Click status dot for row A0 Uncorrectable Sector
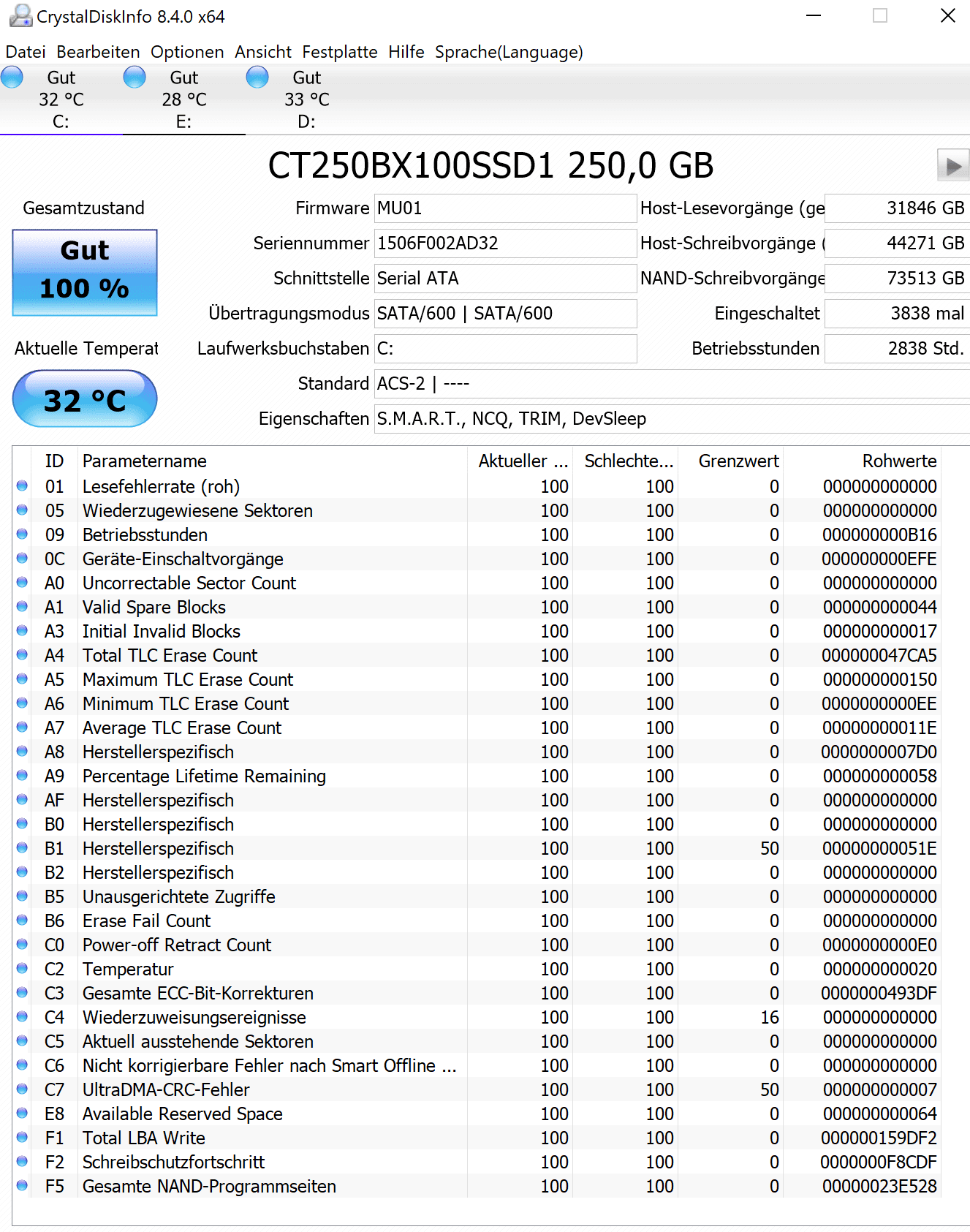This screenshot has width=970, height=1232. [x=22, y=582]
